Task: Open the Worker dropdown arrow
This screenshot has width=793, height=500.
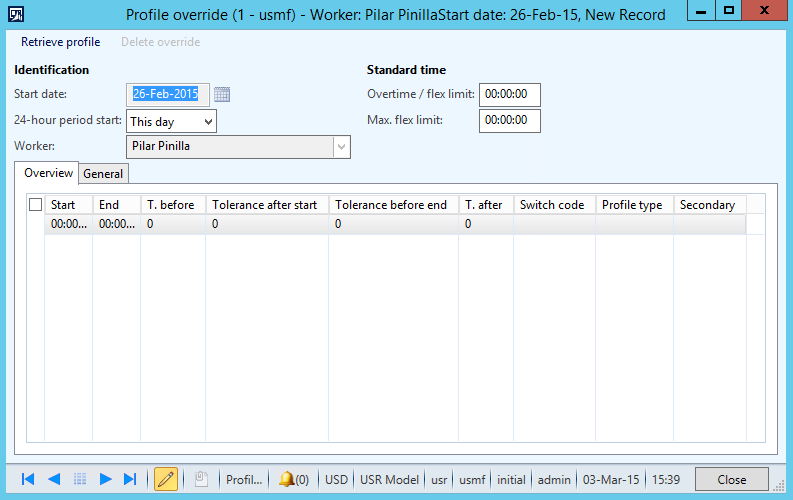Action: [x=342, y=147]
